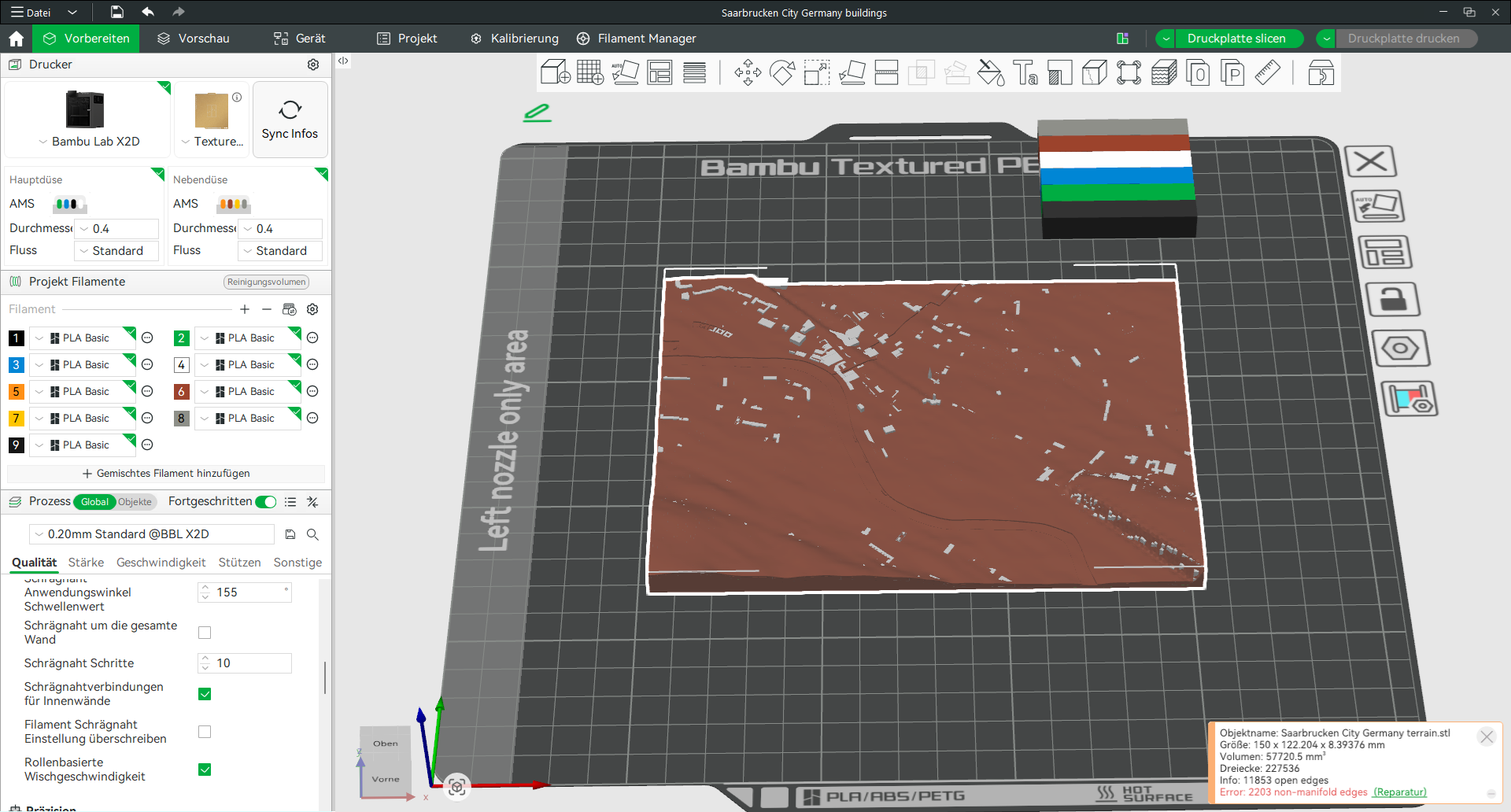Open the Filament Manager
Image resolution: width=1511 pixels, height=812 pixels.
(636, 39)
